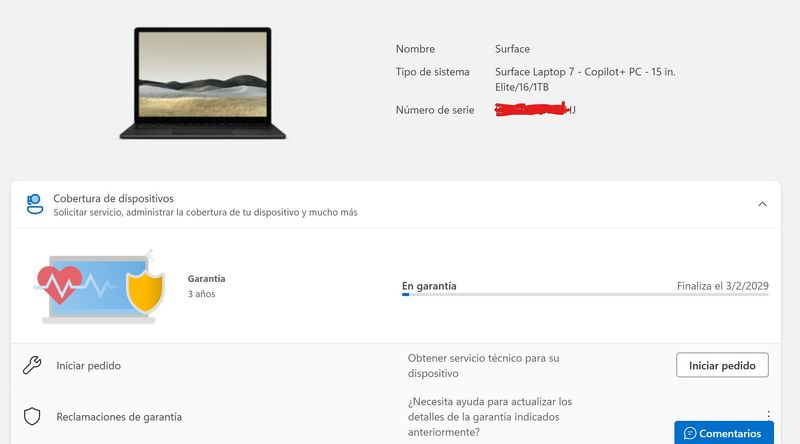Select the 'En garantía' status text
The image size is (800, 444).
pos(429,286)
